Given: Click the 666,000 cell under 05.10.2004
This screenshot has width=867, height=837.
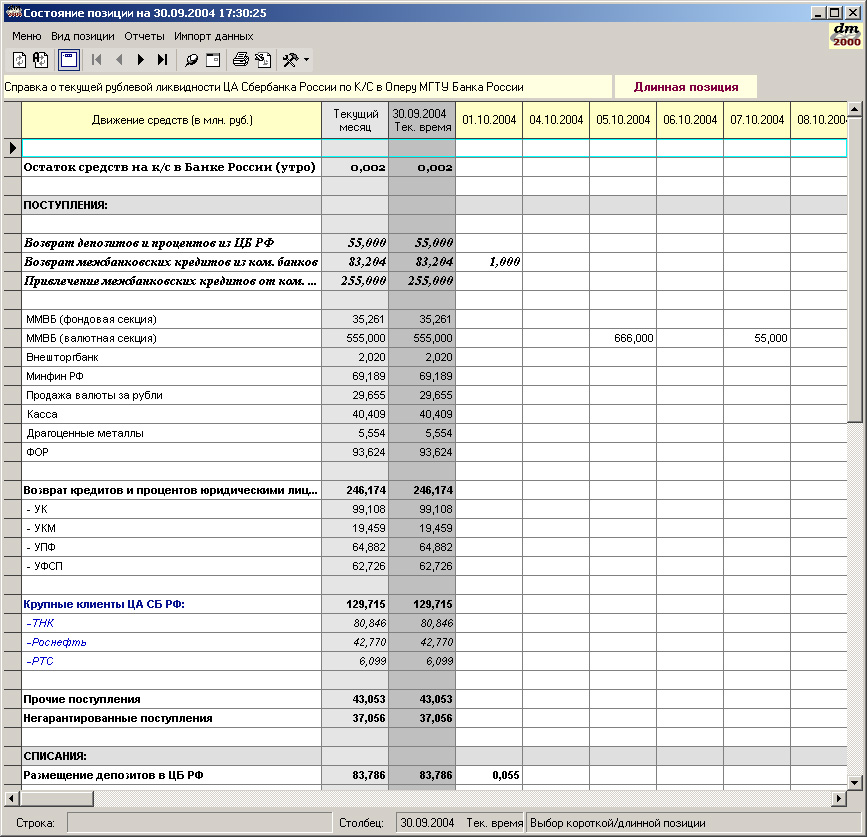Looking at the screenshot, I should pyautogui.click(x=623, y=338).
